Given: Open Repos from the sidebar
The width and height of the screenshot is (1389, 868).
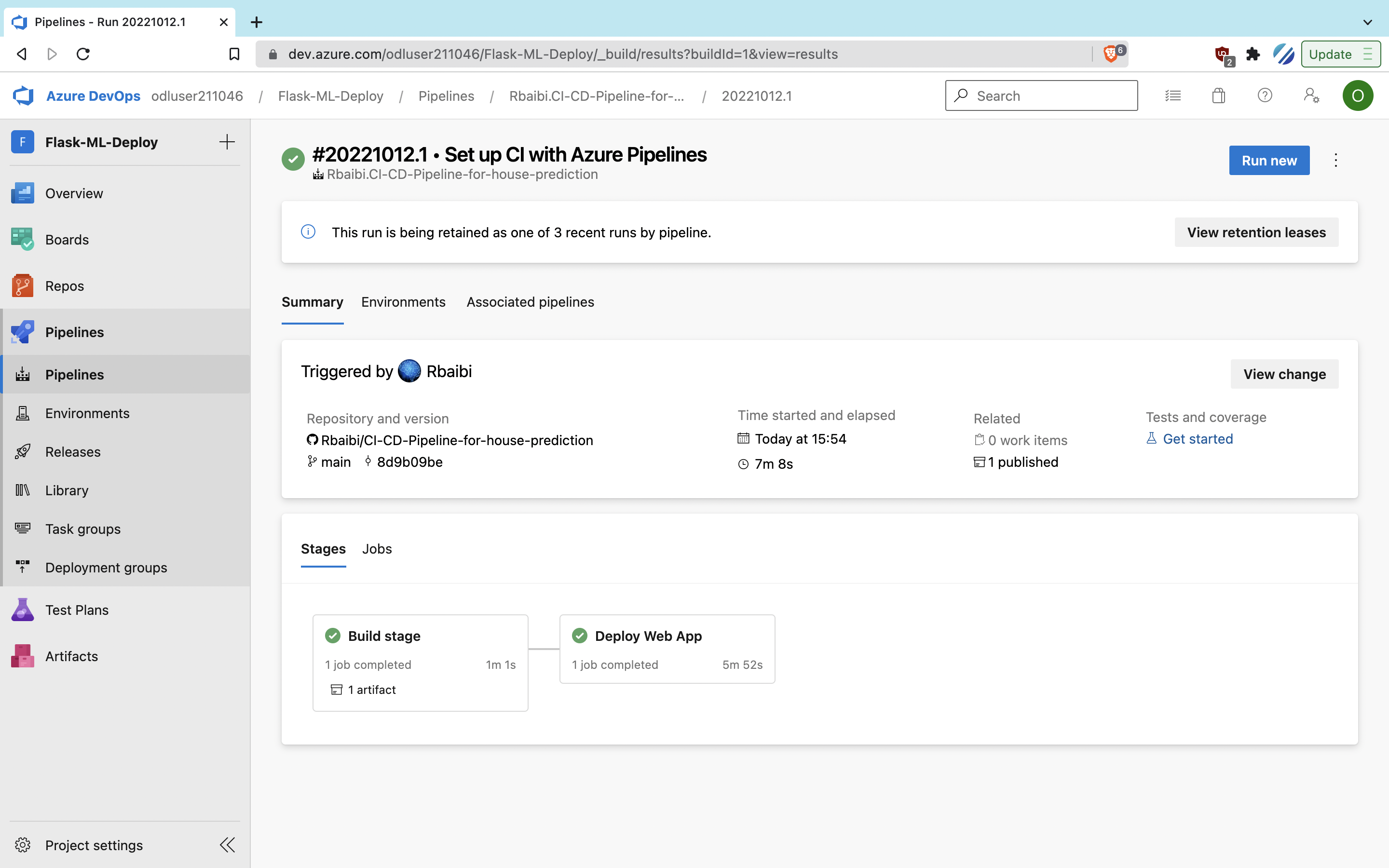Looking at the screenshot, I should [x=64, y=286].
